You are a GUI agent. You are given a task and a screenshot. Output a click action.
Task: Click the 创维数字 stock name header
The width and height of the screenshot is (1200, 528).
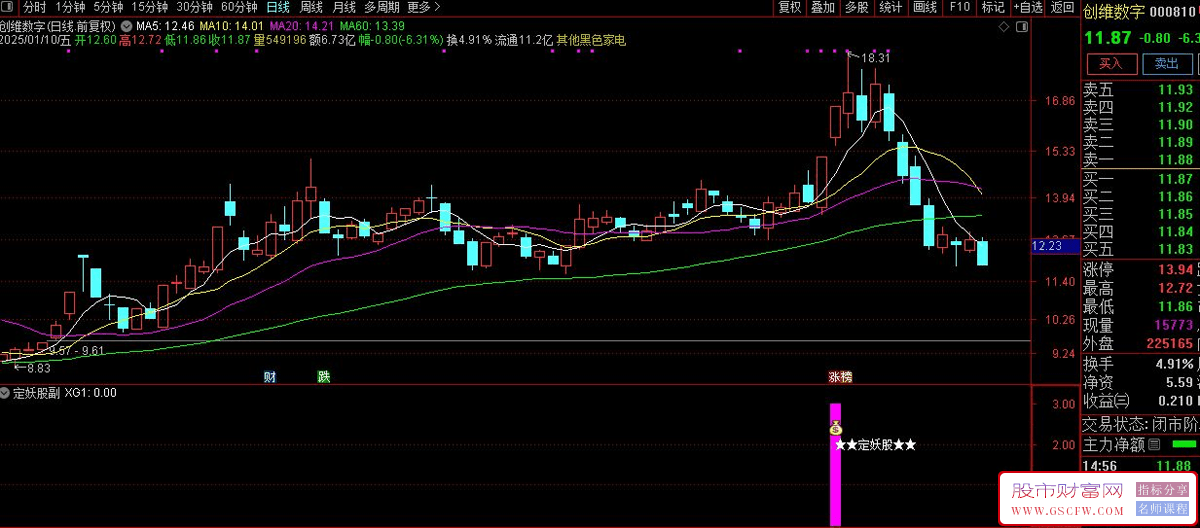(1113, 11)
